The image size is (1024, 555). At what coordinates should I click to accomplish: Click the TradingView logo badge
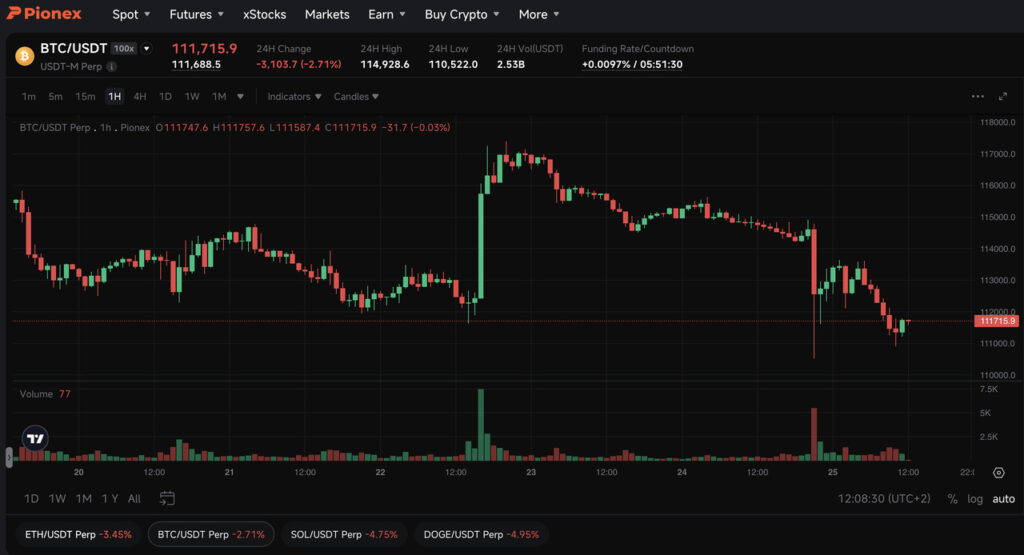click(x=35, y=439)
